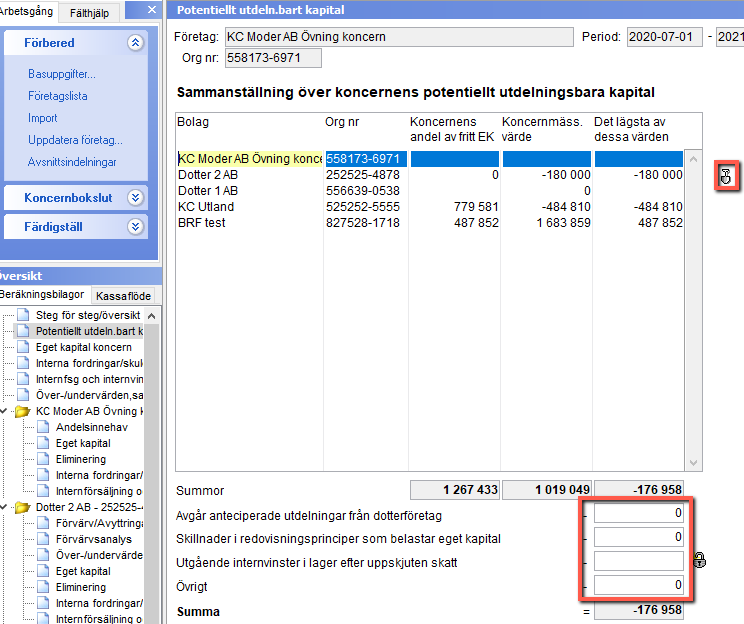Image resolution: width=744 pixels, height=624 pixels.
Task: Click value 1 683 859 in BRF row
Action: click(x=563, y=223)
